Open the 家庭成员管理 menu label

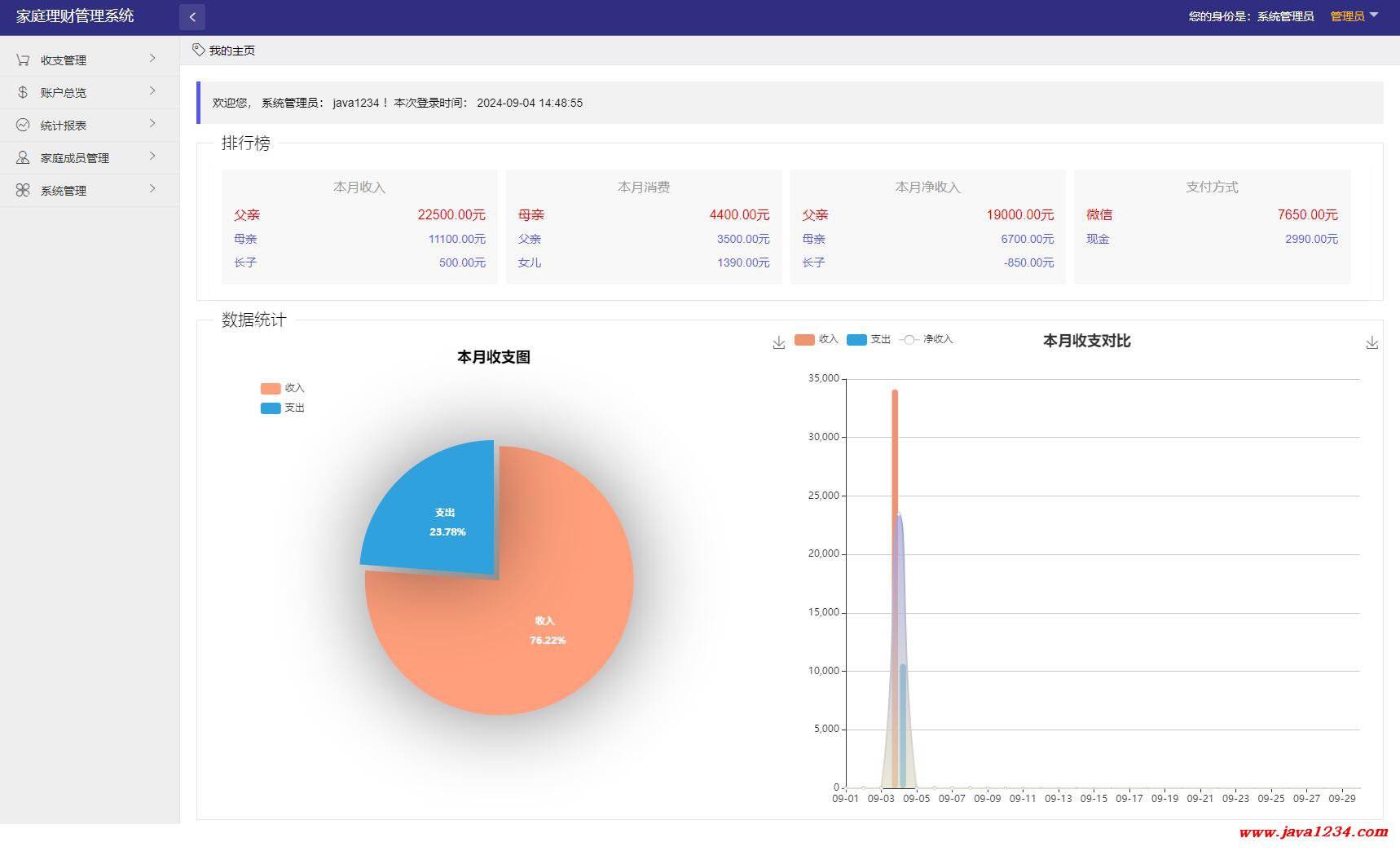(x=75, y=158)
